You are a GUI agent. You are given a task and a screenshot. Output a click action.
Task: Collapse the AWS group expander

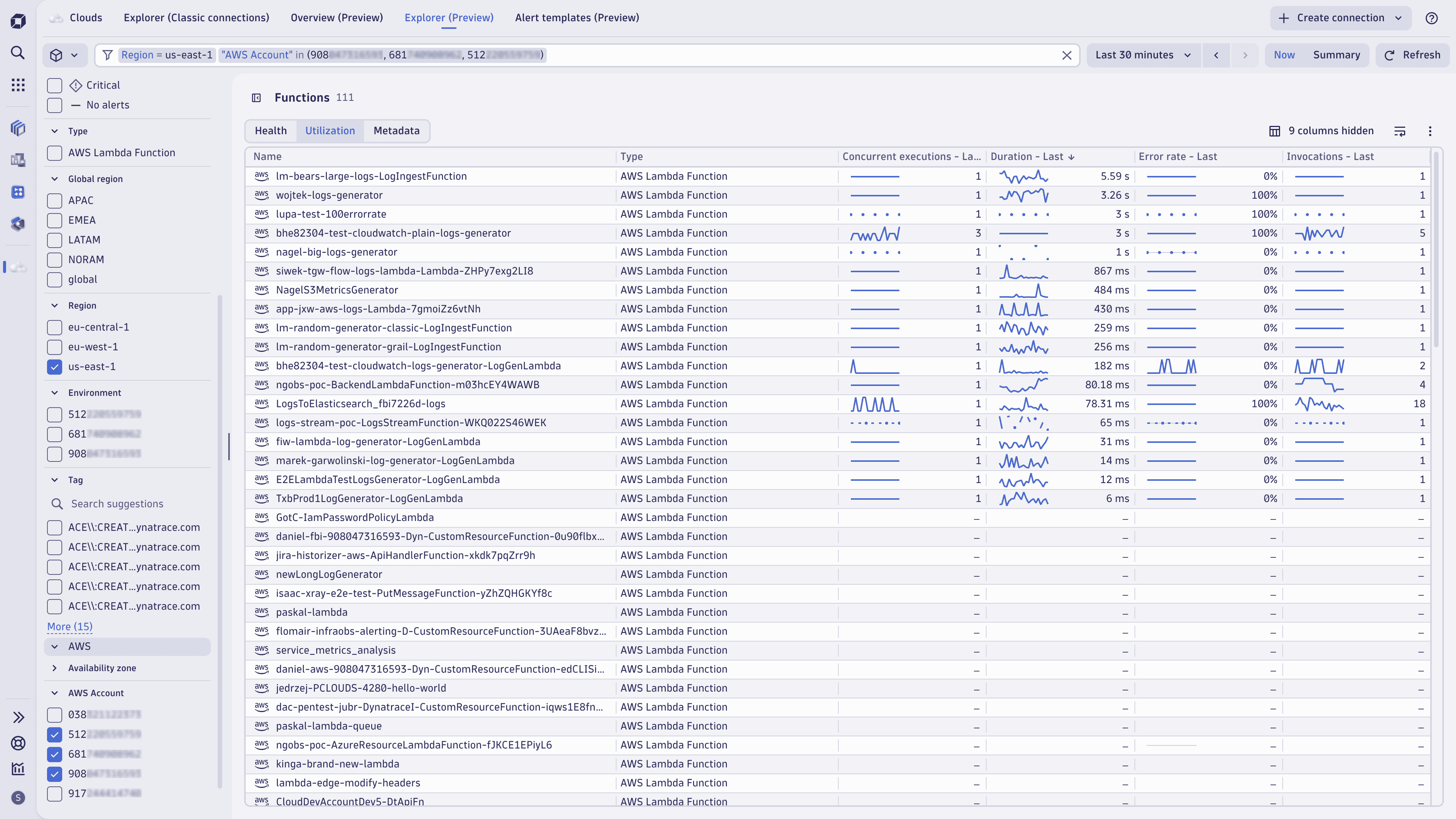pyautogui.click(x=55, y=646)
